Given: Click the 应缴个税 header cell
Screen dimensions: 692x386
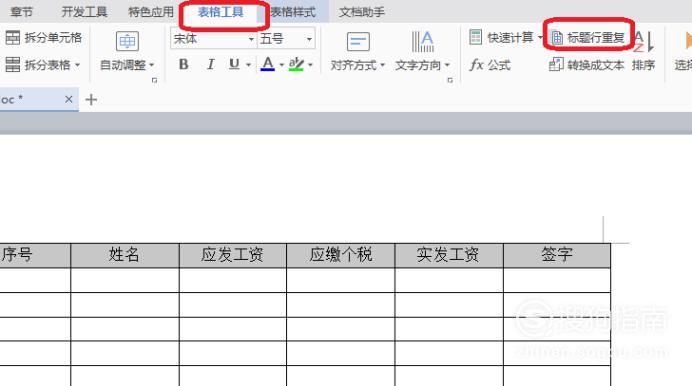Looking at the screenshot, I should [341, 255].
